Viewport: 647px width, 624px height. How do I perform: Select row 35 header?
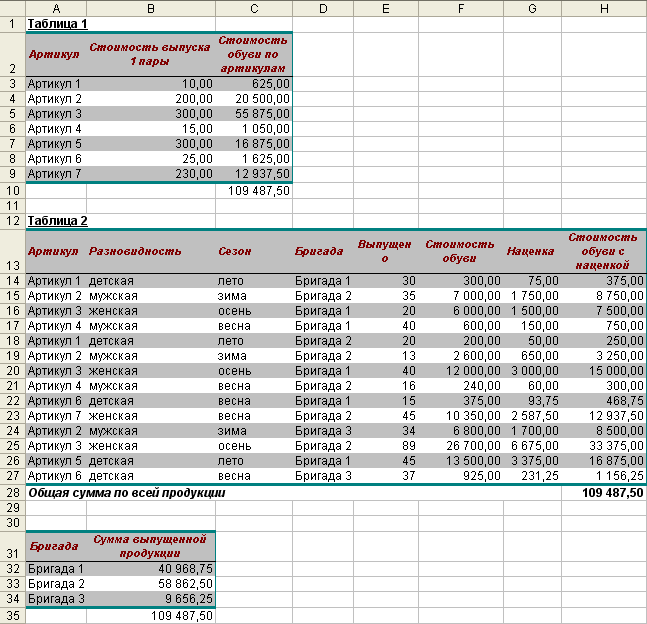(13, 616)
